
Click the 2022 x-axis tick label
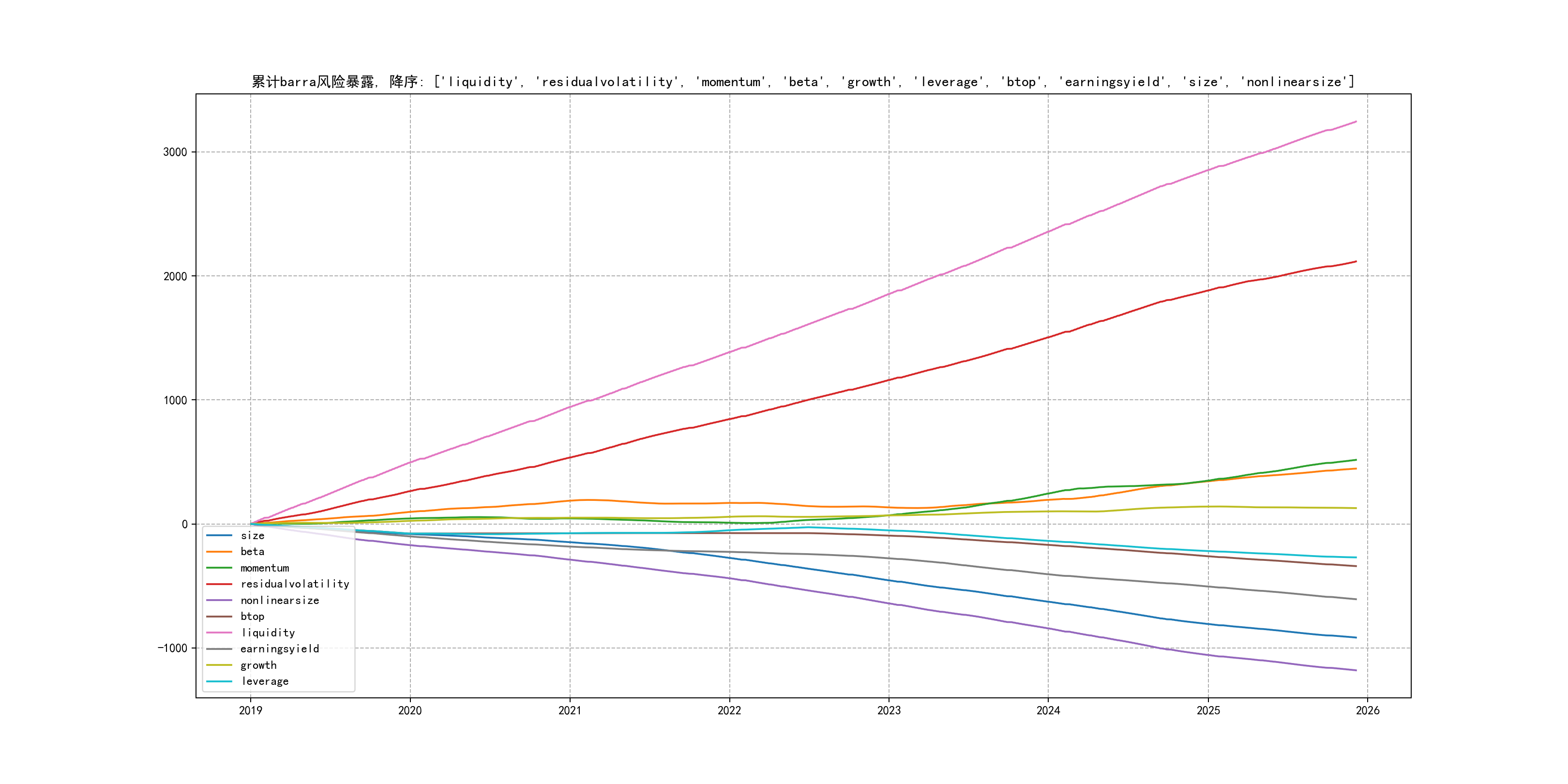tap(729, 710)
